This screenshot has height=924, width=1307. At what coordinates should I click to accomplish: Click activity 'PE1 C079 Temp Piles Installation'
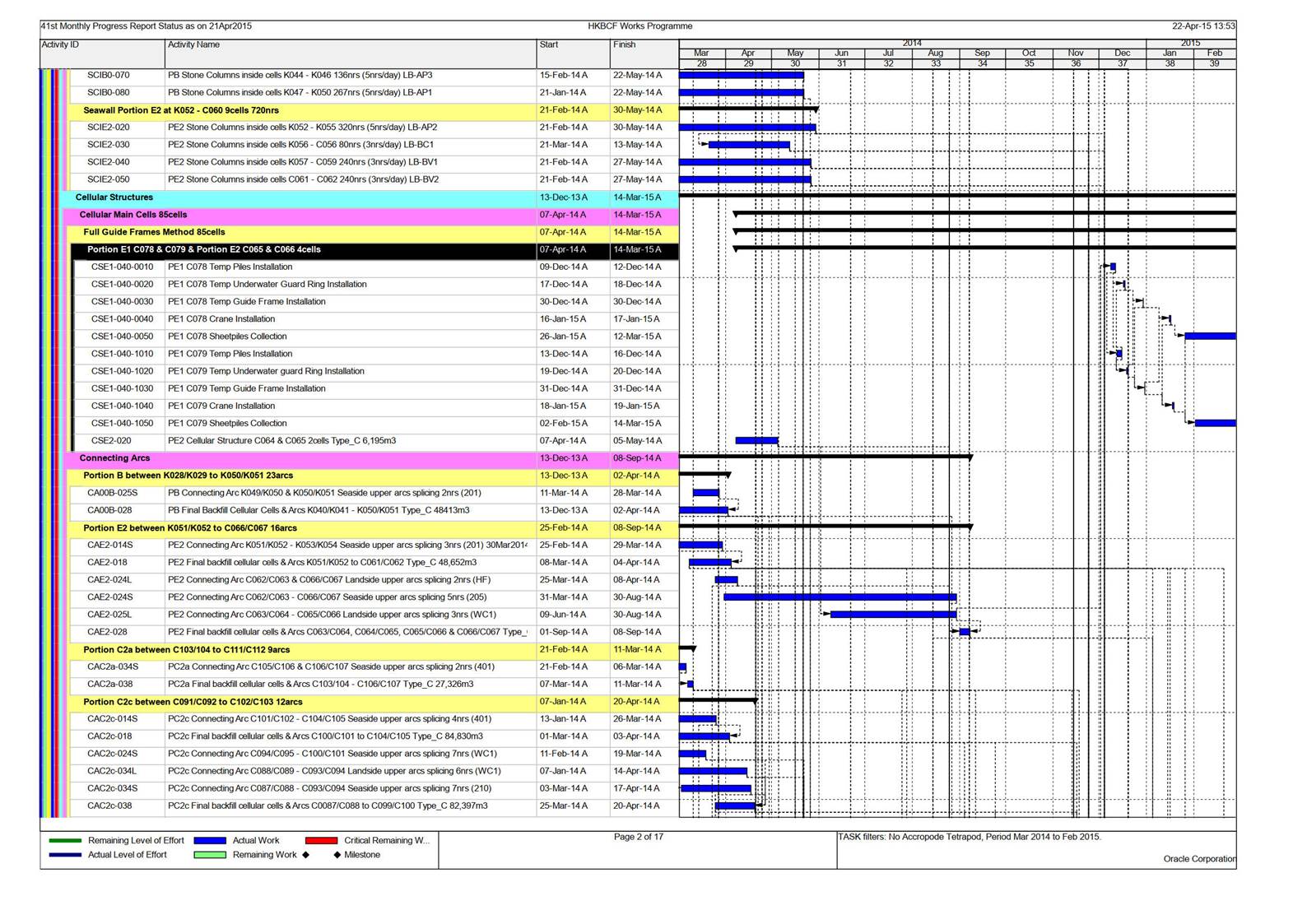[230, 354]
